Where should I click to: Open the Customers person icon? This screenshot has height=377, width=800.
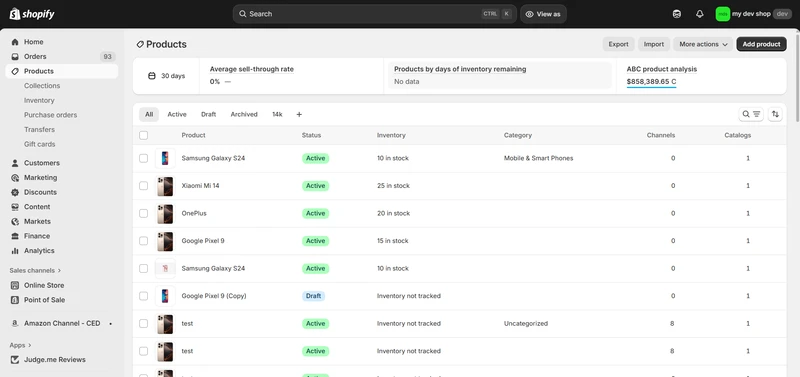[x=15, y=163]
